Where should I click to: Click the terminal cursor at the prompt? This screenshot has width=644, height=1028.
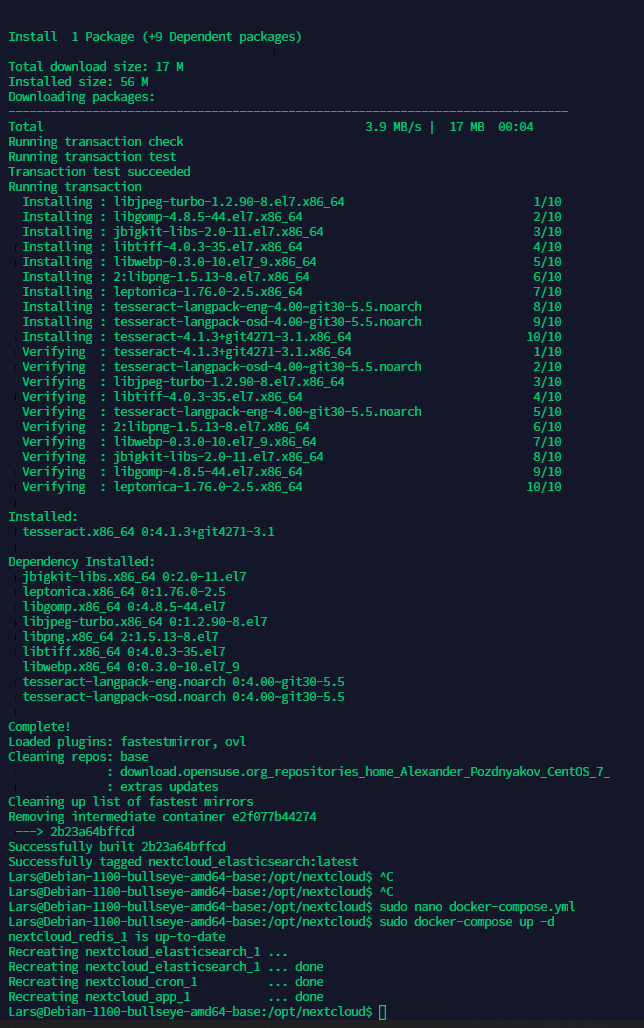(x=382, y=1012)
